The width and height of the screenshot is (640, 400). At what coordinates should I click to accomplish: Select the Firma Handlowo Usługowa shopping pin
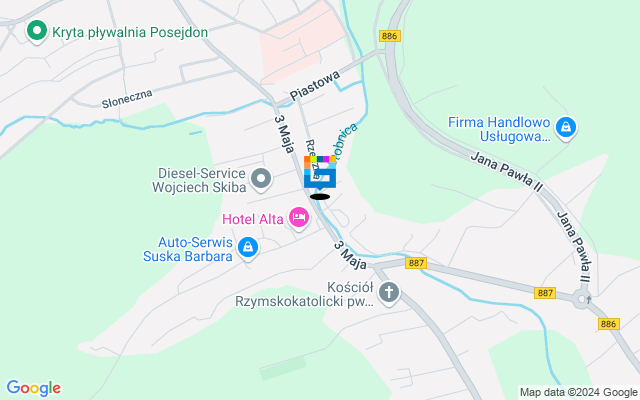[566, 128]
